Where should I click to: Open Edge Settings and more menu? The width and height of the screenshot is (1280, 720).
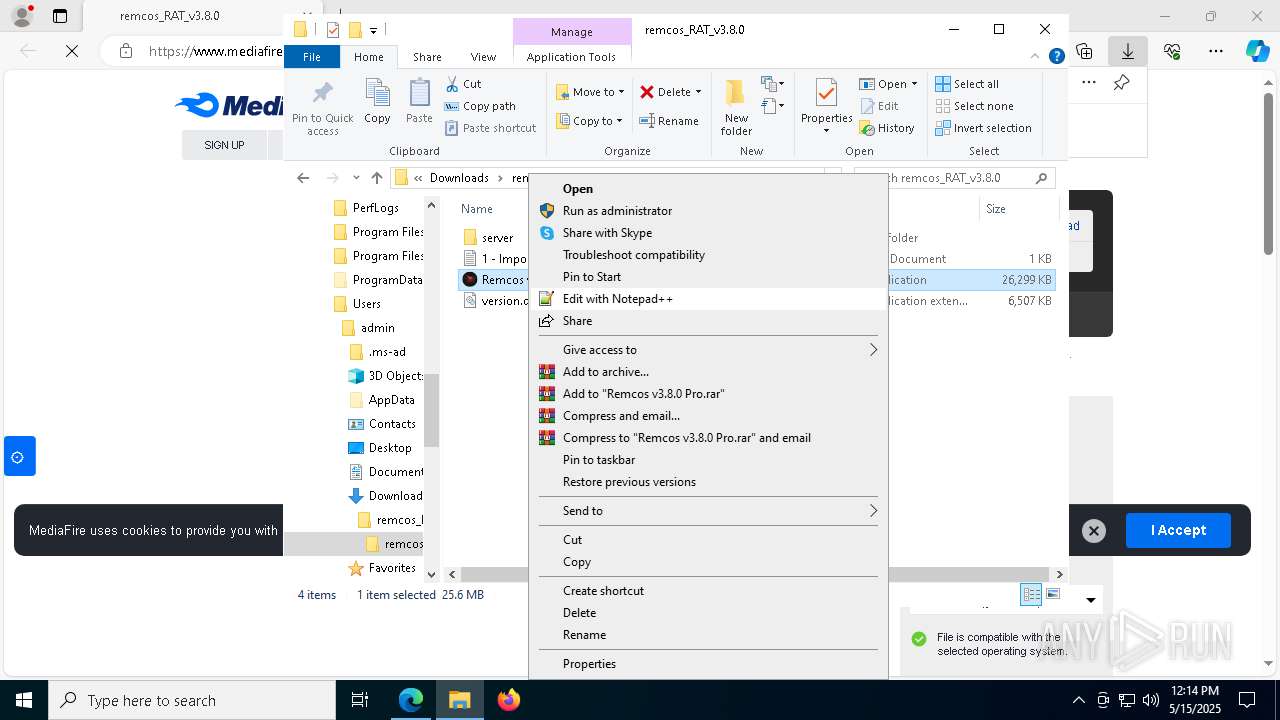[1216, 51]
